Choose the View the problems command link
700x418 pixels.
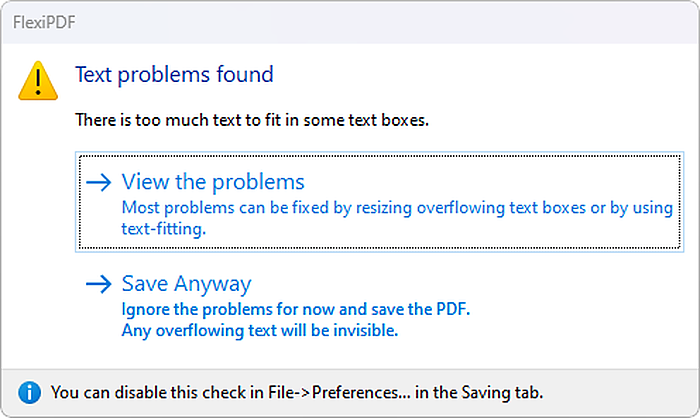coord(379,202)
